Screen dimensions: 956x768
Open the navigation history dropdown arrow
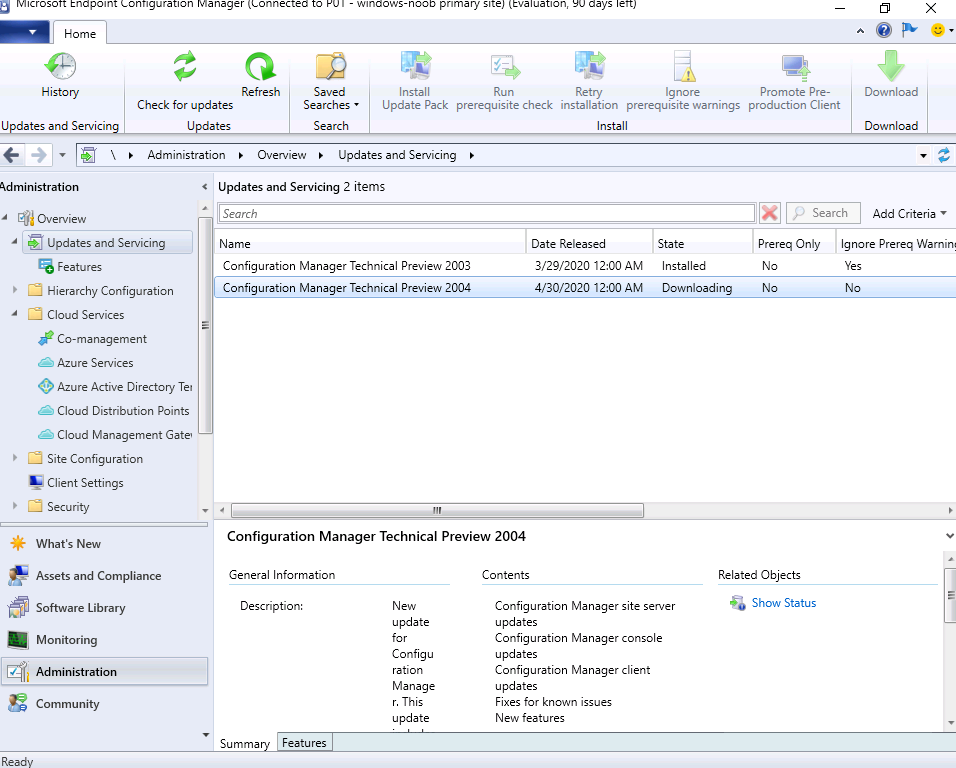point(62,155)
